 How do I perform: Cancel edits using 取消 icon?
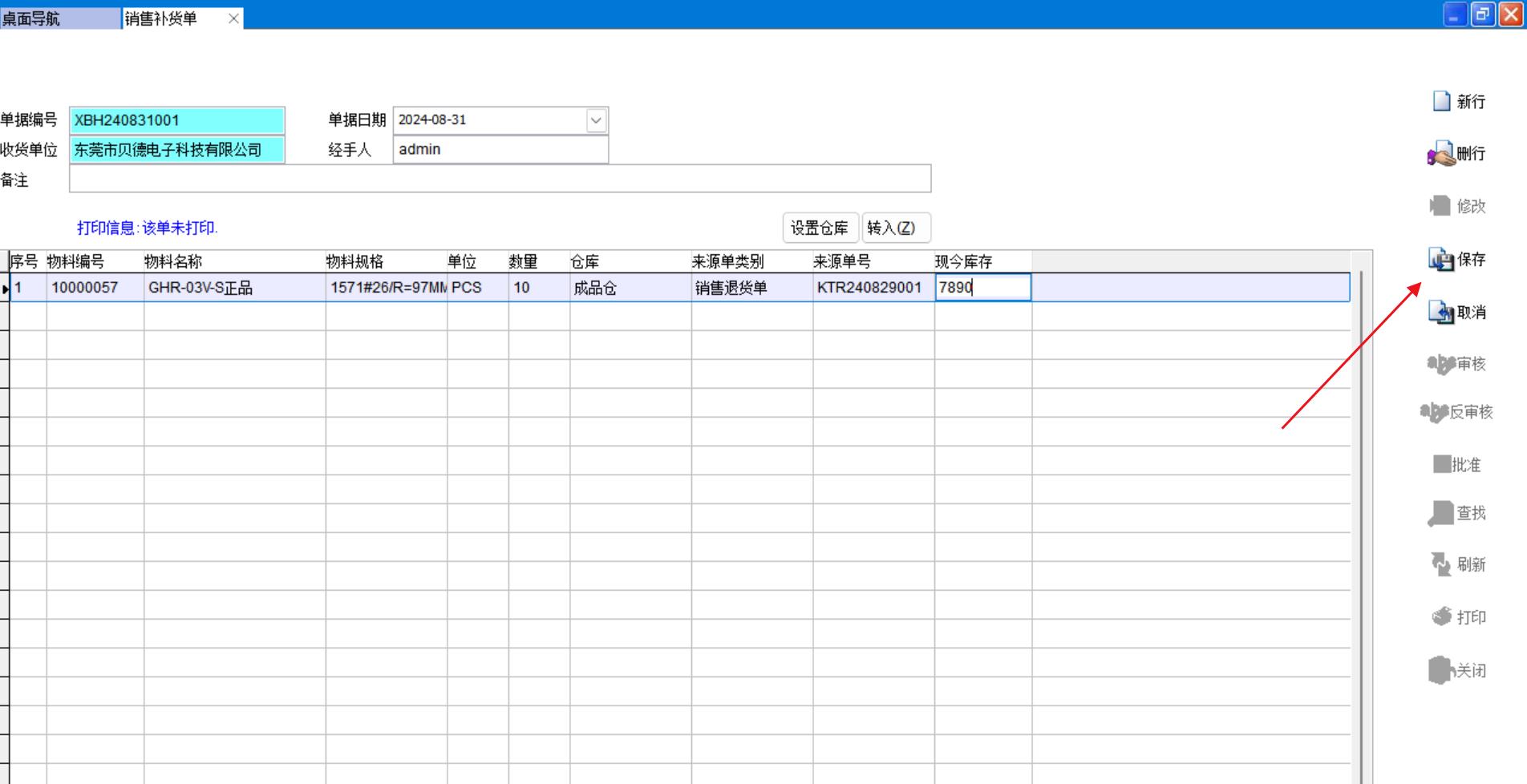(1441, 312)
